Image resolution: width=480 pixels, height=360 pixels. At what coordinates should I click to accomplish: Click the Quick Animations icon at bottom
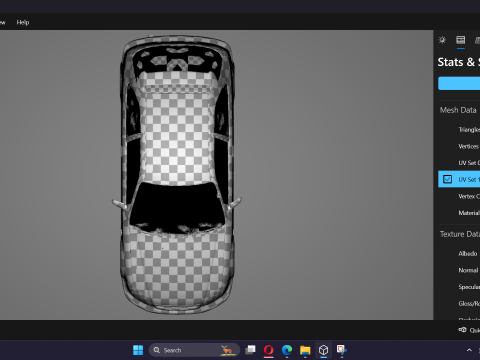[x=462, y=330]
